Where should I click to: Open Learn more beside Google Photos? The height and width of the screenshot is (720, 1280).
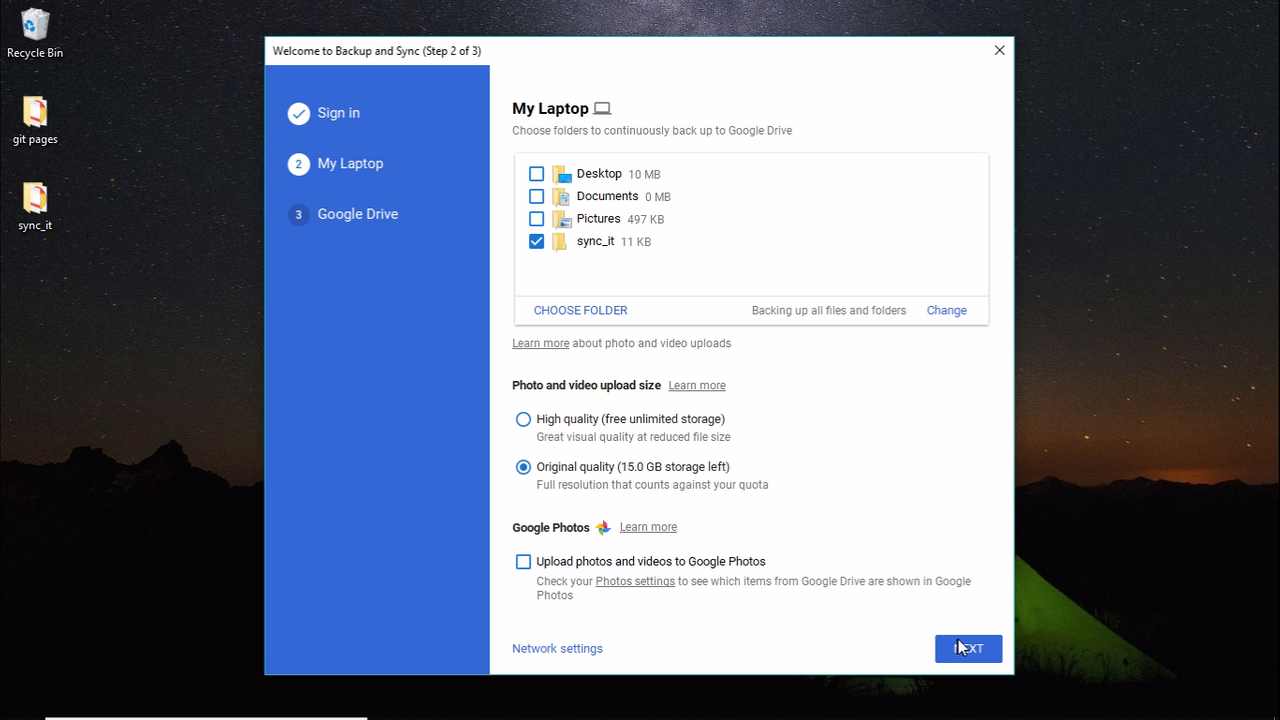(648, 527)
